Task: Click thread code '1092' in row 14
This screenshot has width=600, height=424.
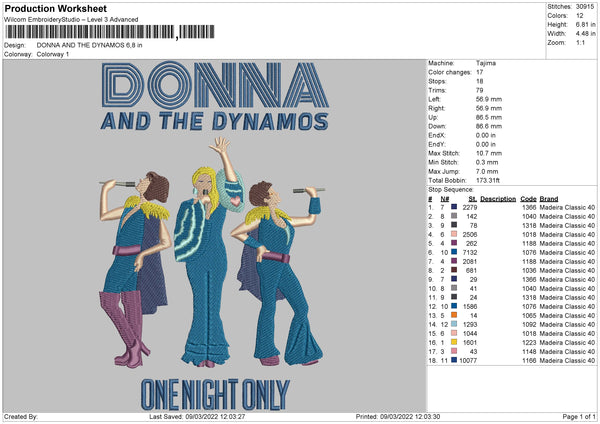Action: pos(529,325)
